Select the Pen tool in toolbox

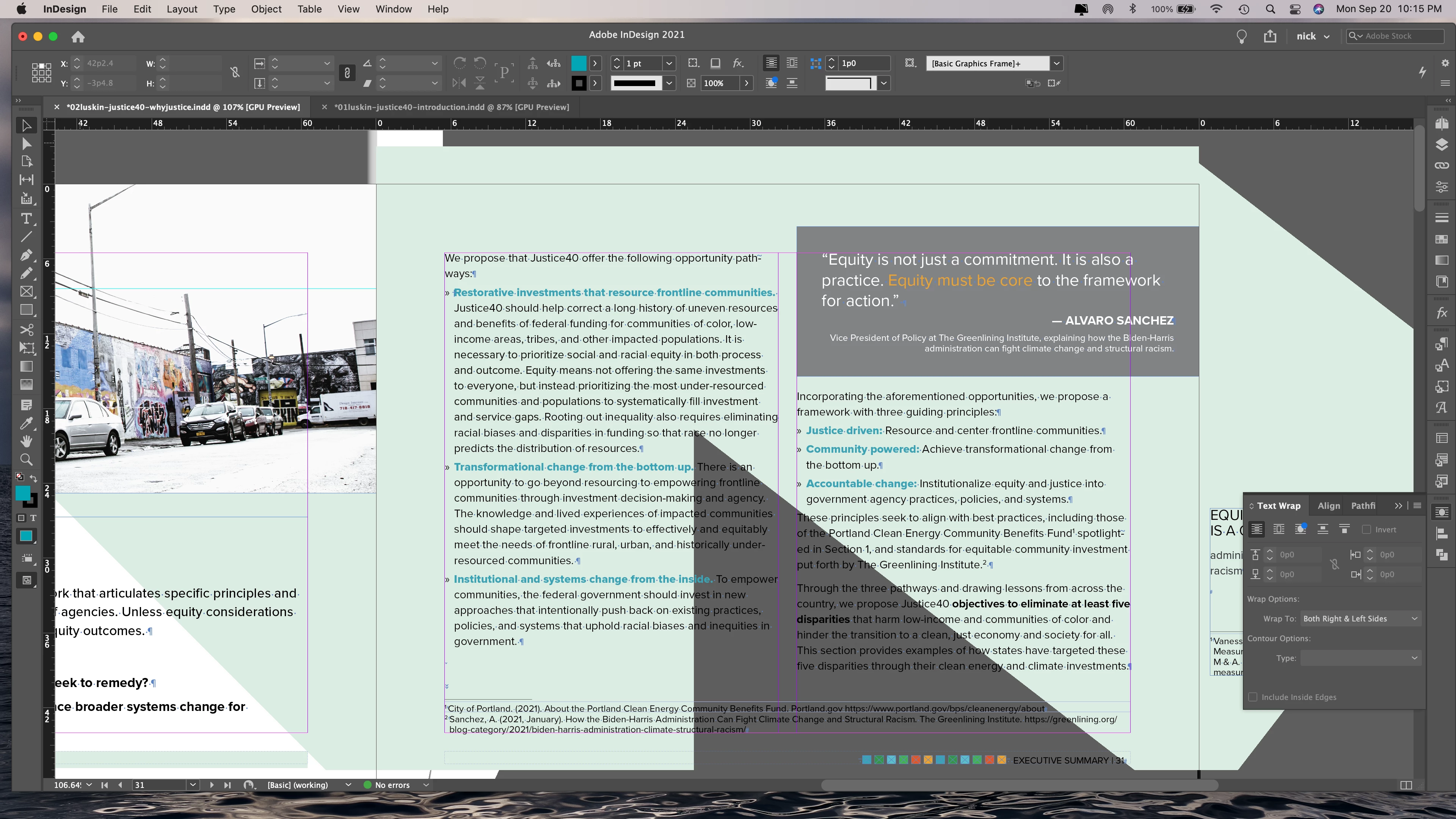coord(26,255)
